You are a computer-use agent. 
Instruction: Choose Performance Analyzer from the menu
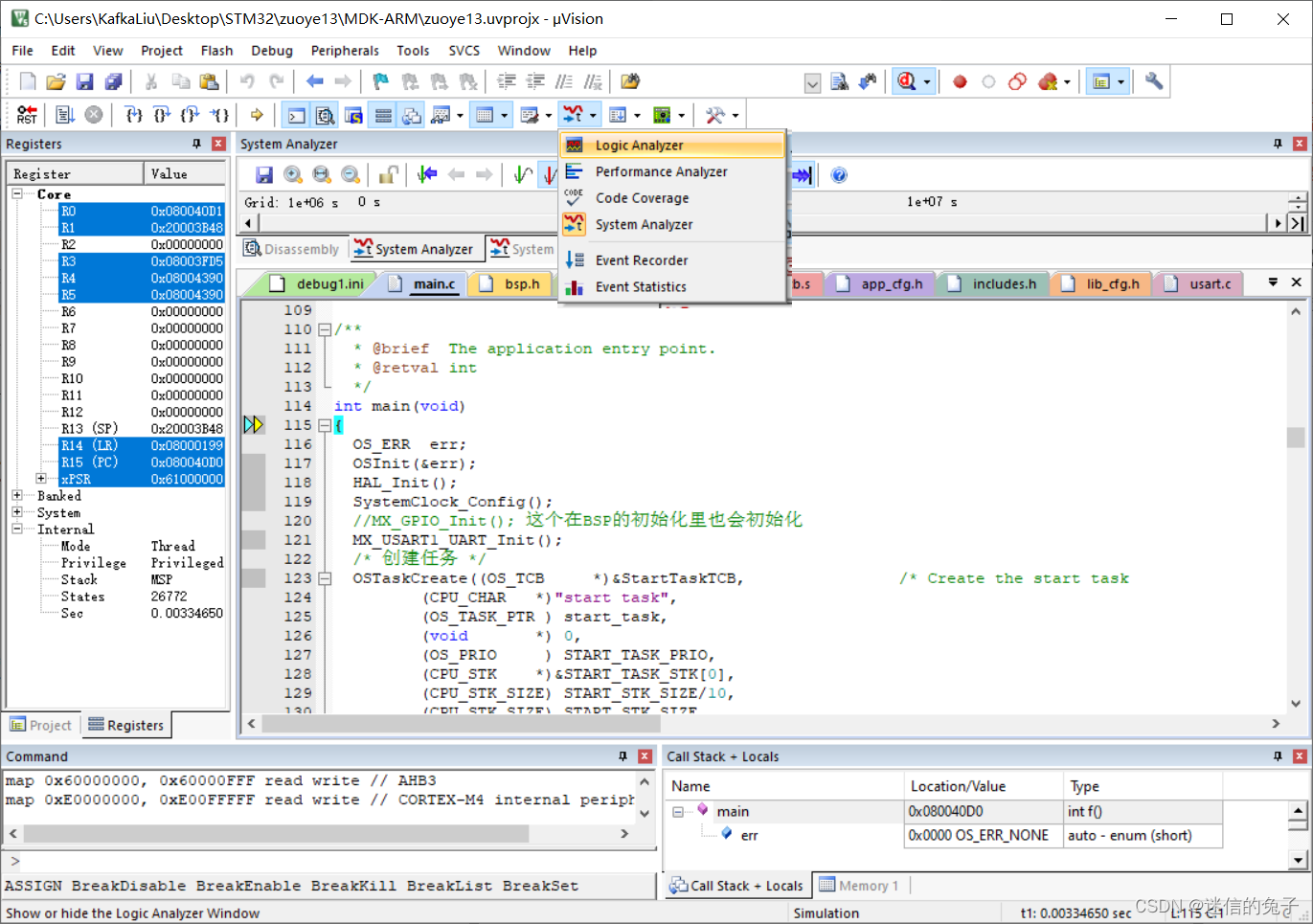coord(672,171)
